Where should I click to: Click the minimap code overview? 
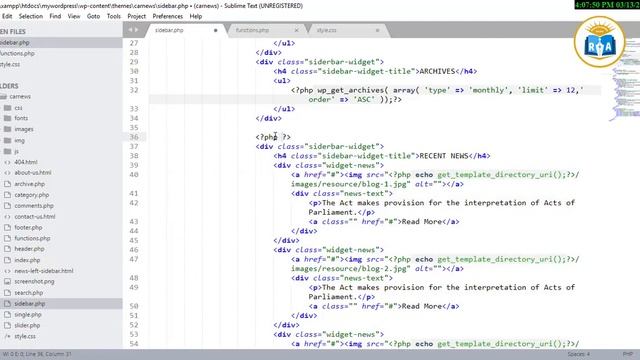coord(624,80)
